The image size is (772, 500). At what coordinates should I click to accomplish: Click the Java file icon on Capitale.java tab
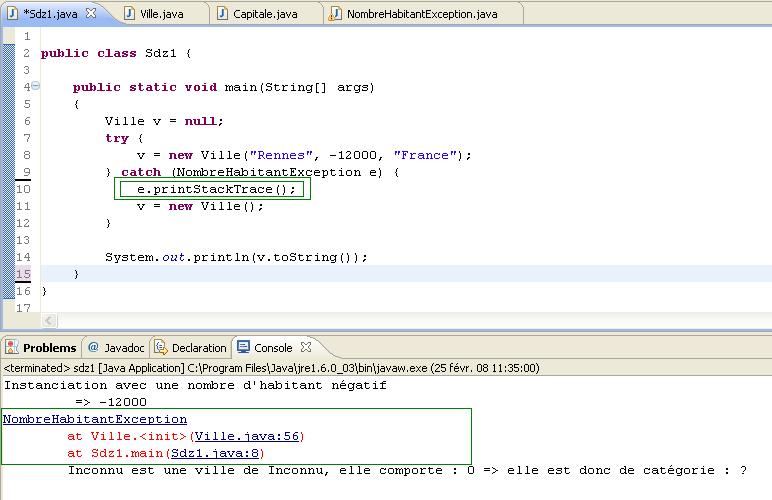pyautogui.click(x=223, y=14)
